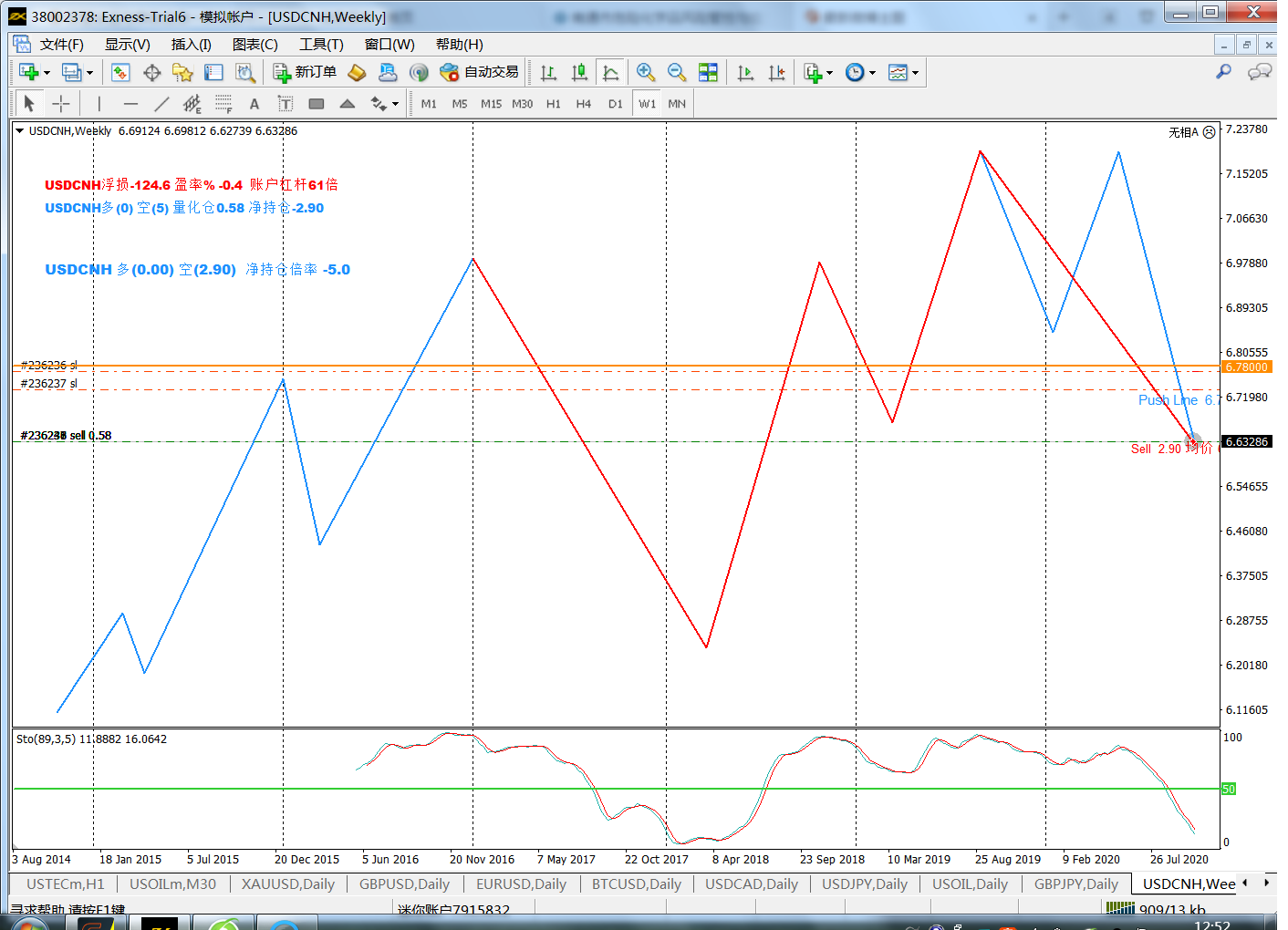Open the Market Watch panel

click(x=120, y=73)
